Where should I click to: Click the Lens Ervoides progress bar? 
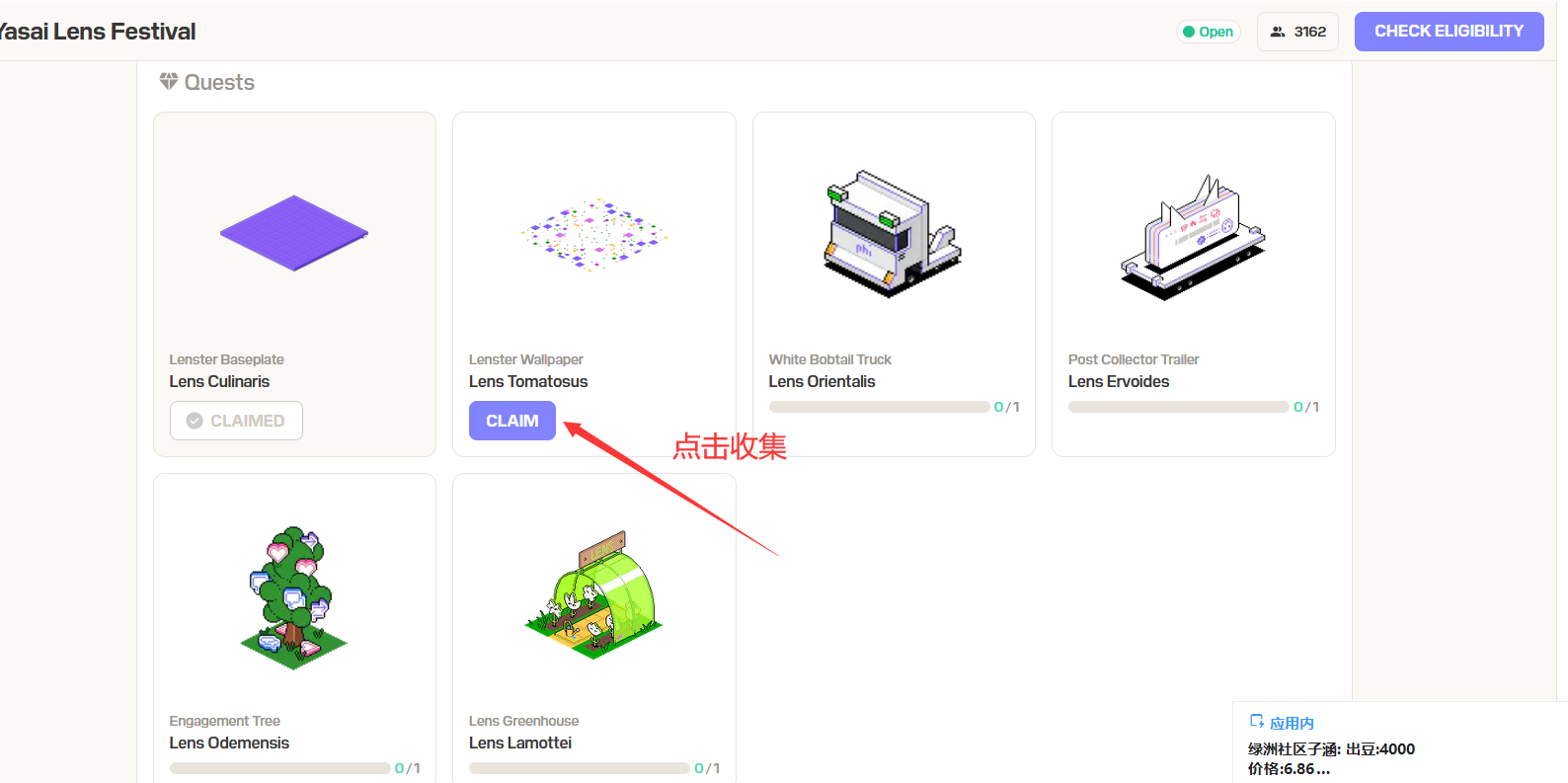click(x=1178, y=407)
